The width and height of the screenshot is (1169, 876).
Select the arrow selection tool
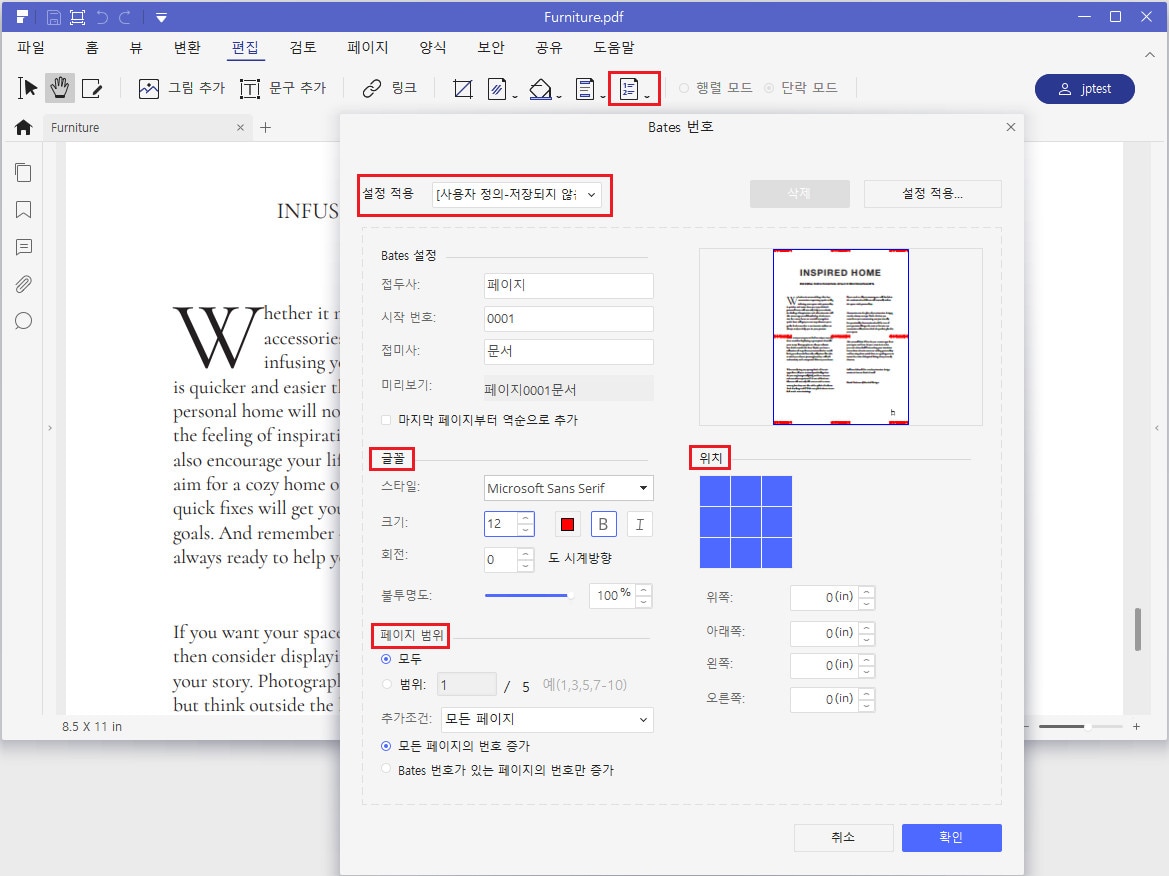[28, 88]
